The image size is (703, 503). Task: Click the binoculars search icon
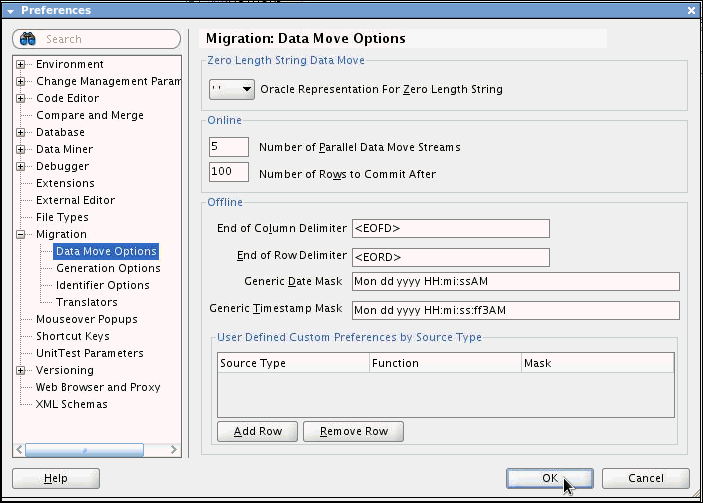[x=28, y=39]
